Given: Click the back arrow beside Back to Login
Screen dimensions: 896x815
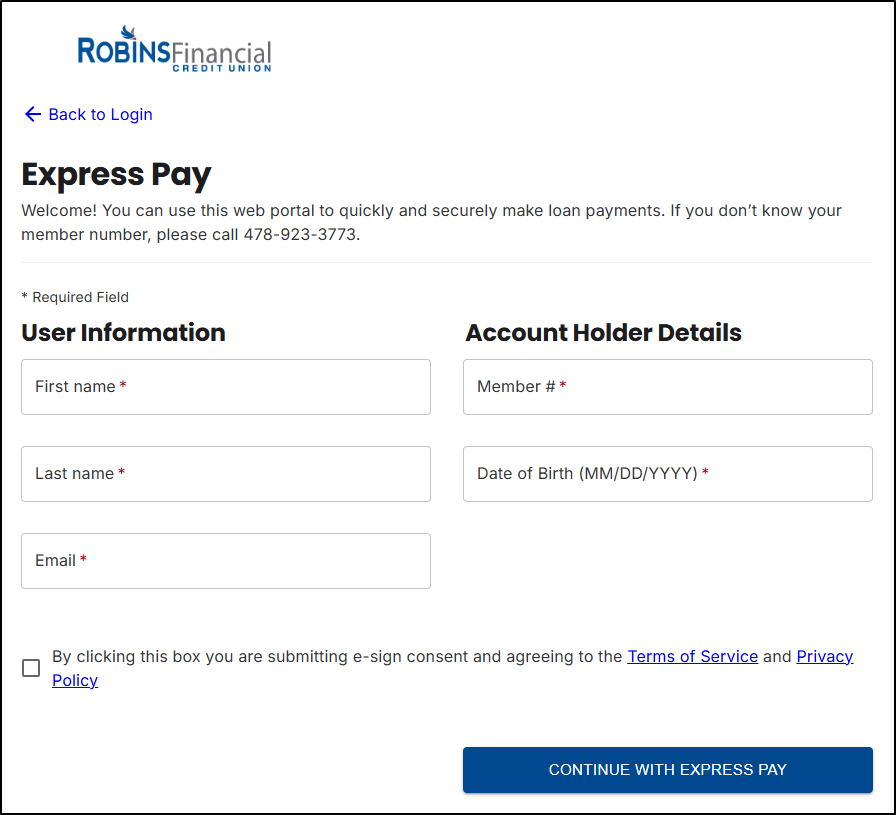Looking at the screenshot, I should [x=33, y=114].
